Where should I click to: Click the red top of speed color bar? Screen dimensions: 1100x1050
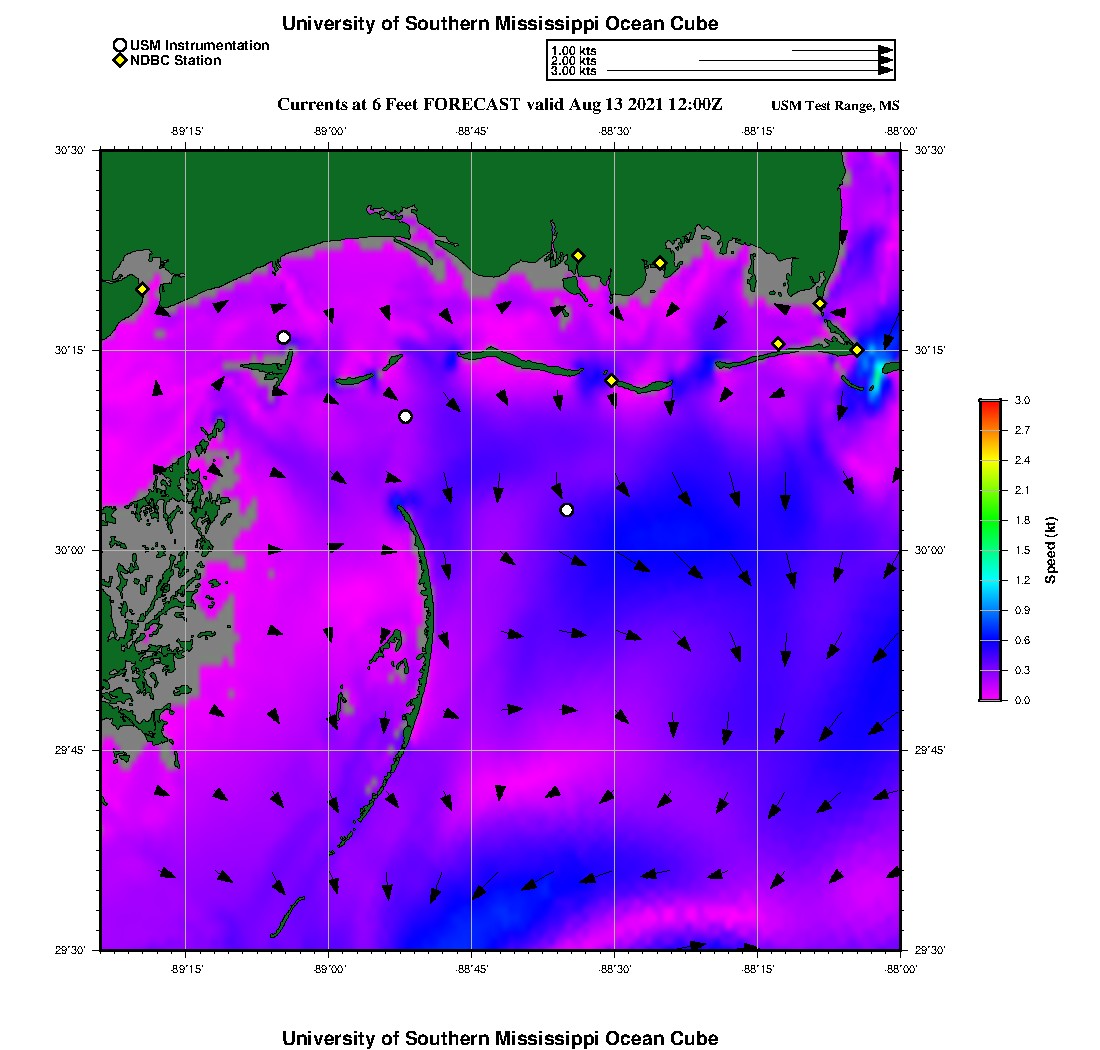click(x=990, y=404)
